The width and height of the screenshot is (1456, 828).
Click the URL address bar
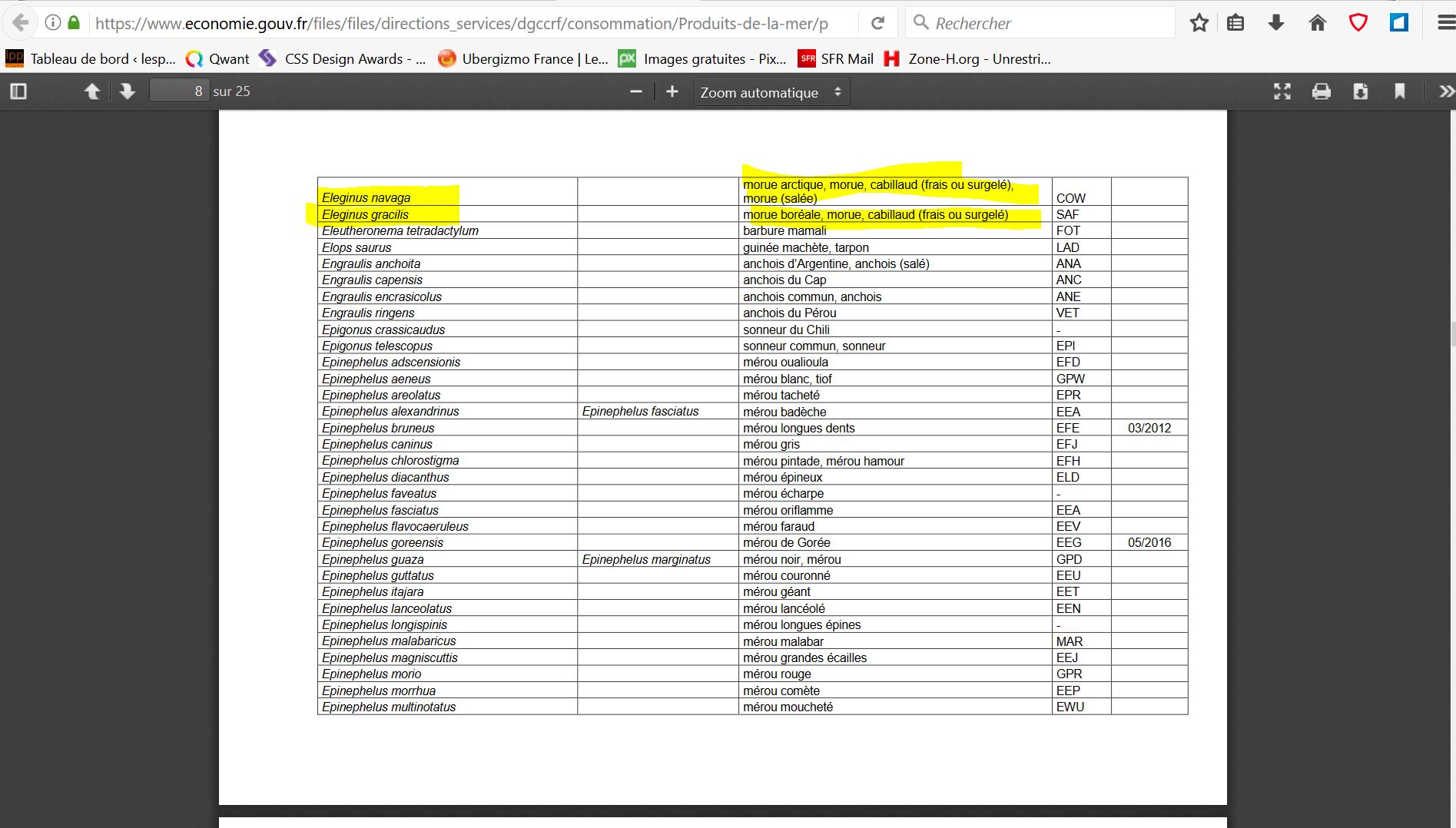point(461,23)
